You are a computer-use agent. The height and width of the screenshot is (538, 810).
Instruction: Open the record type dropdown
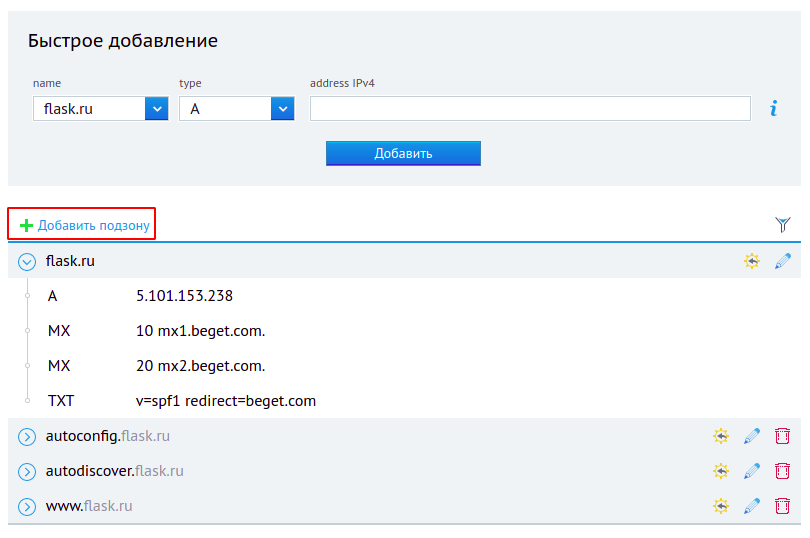pos(282,109)
